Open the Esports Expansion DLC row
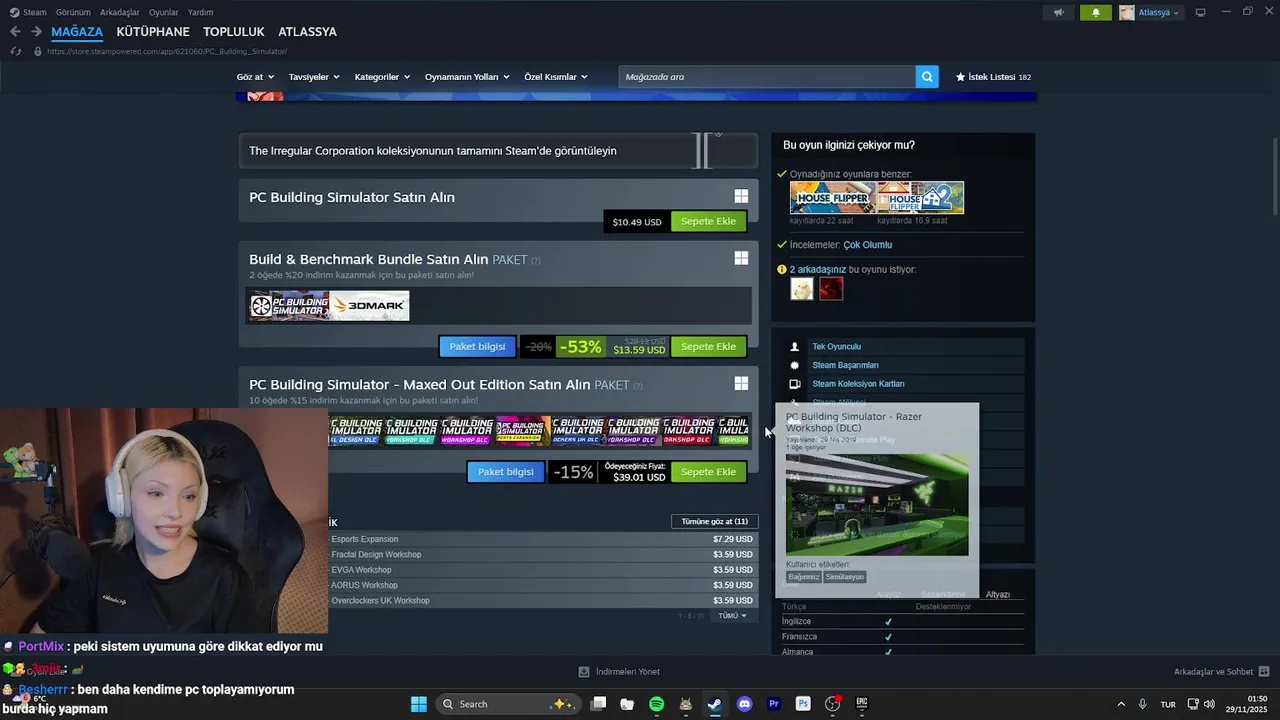Image resolution: width=1280 pixels, height=720 pixels. [543, 539]
